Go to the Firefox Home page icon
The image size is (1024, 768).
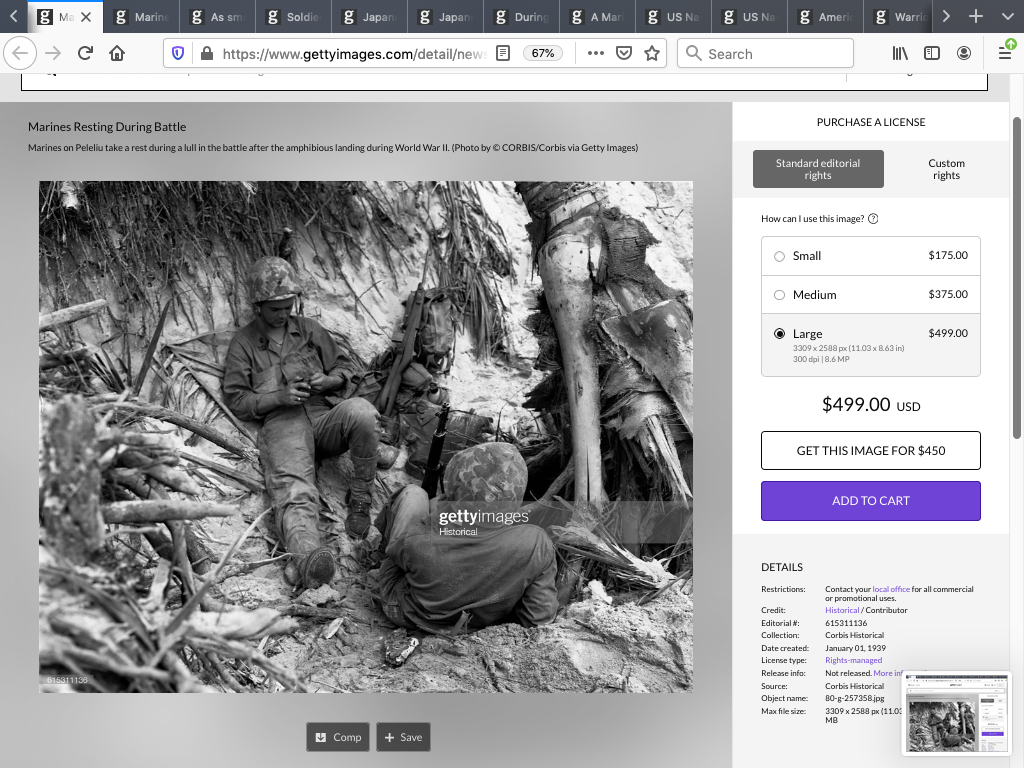coord(117,54)
